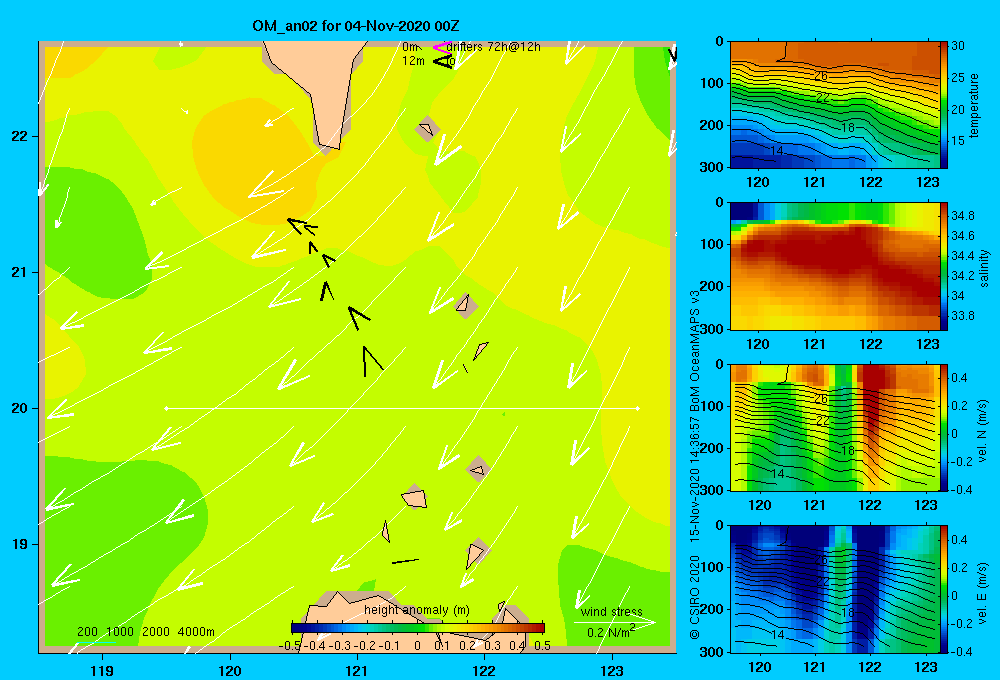Click the 'drifters 72h@12h' legend text
The image size is (1000, 680).
(493, 47)
